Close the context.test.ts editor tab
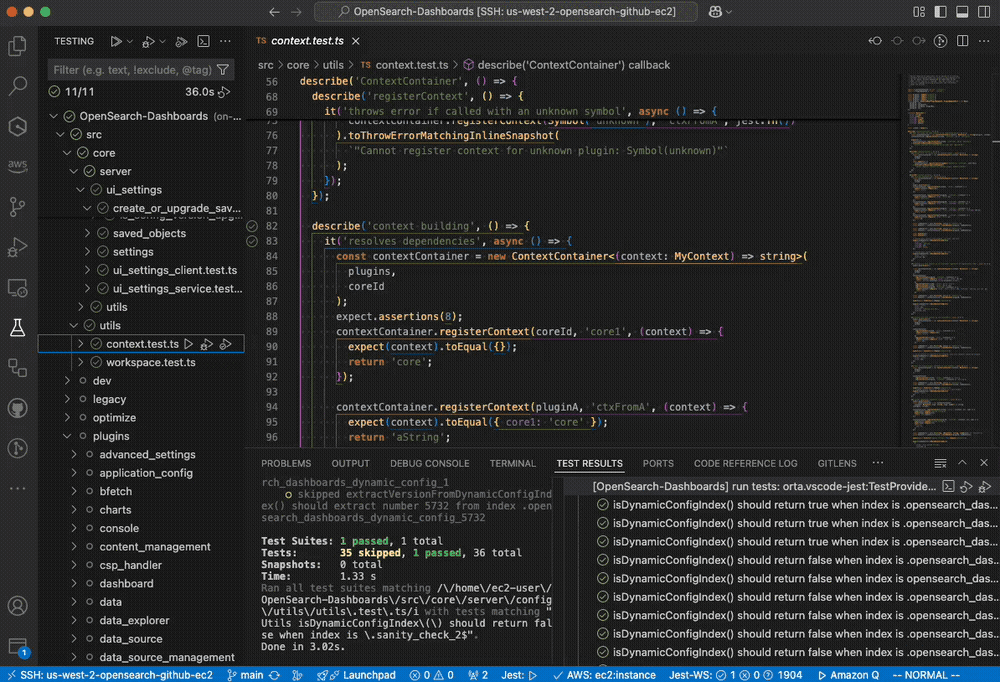Viewport: 1000px width, 682px height. tap(356, 41)
